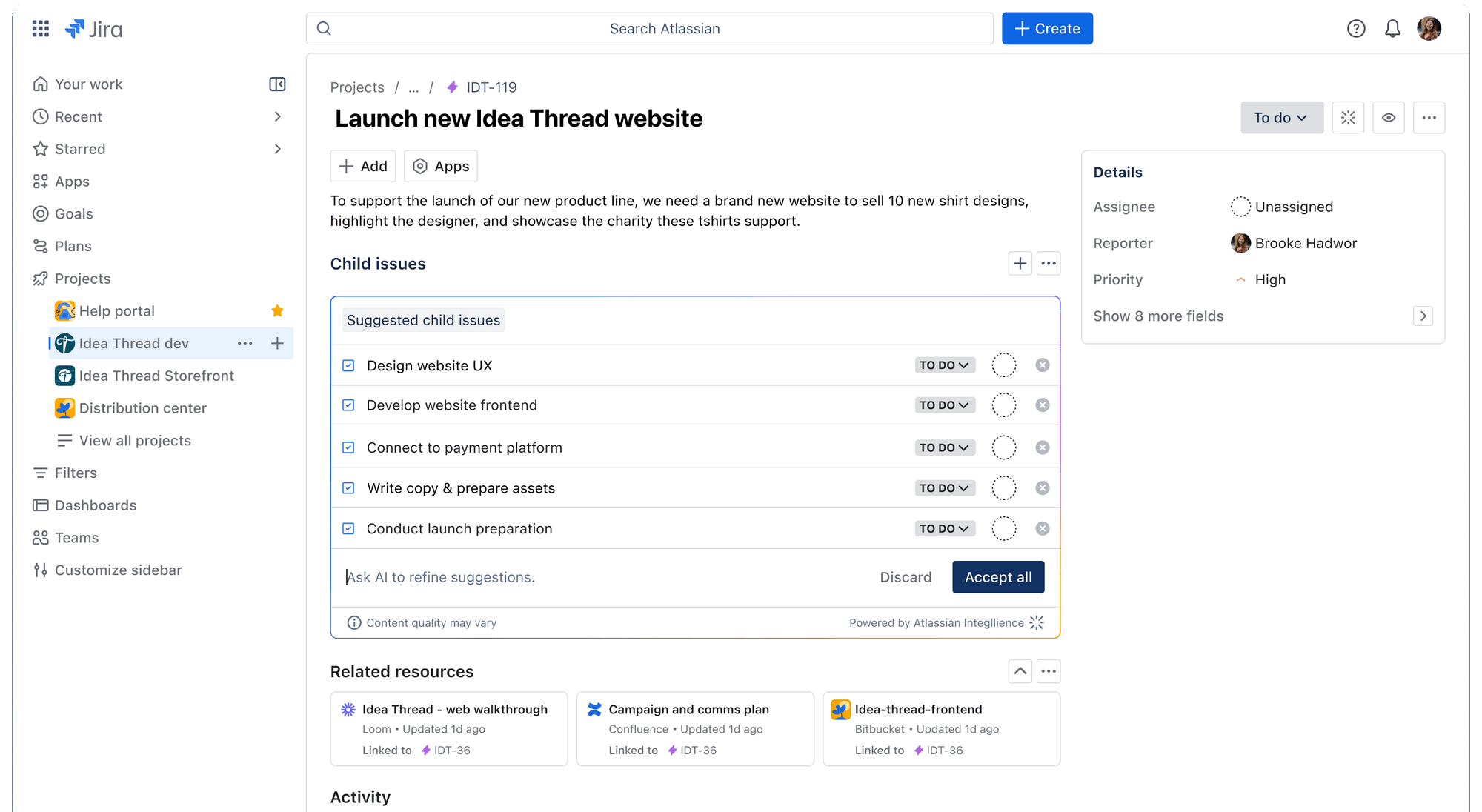Open the notifications bell
The width and height of the screenshot is (1482, 812).
pos(1392,28)
